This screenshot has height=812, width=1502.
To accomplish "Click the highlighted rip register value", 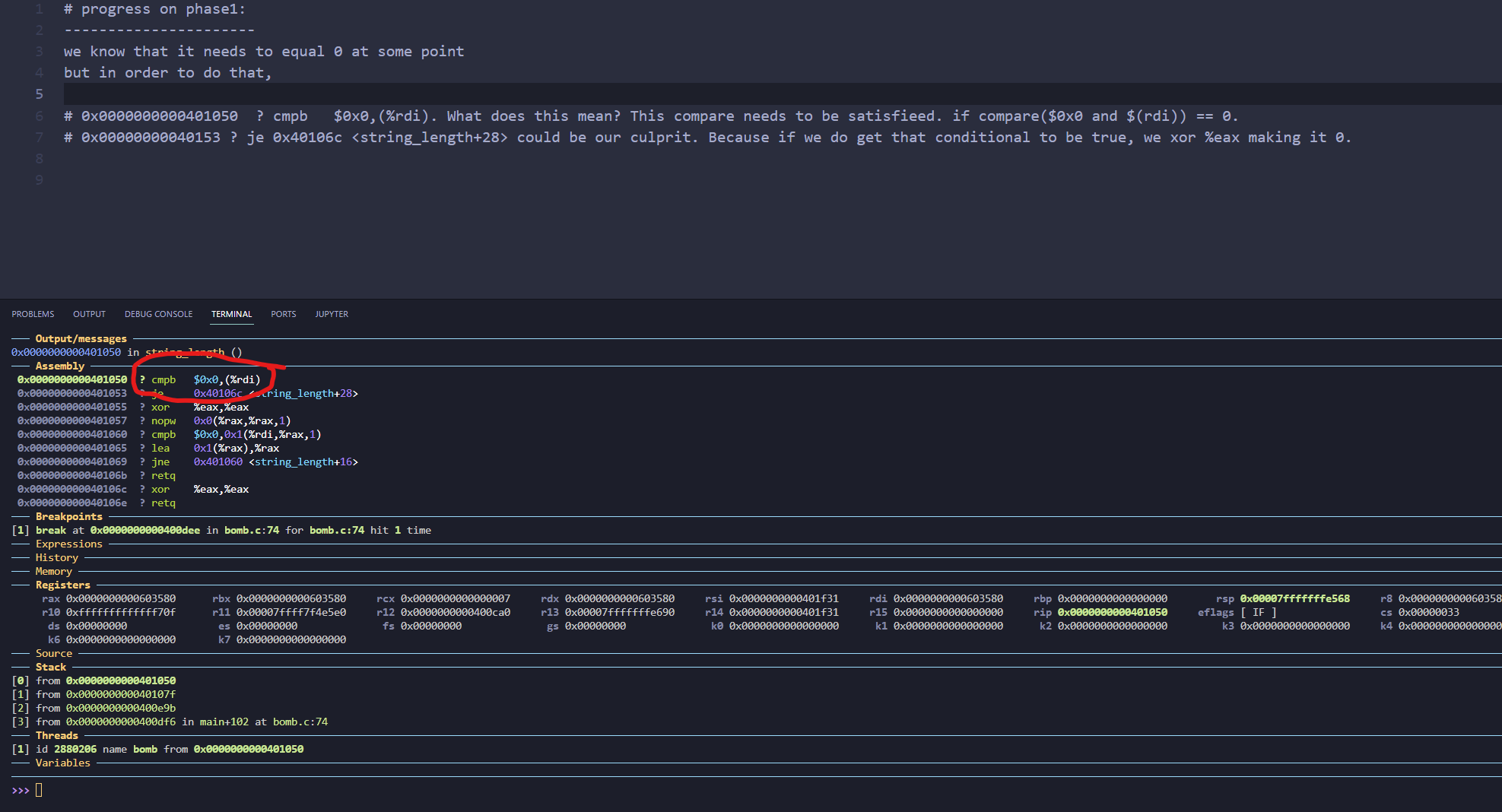I will (x=1112, y=612).
